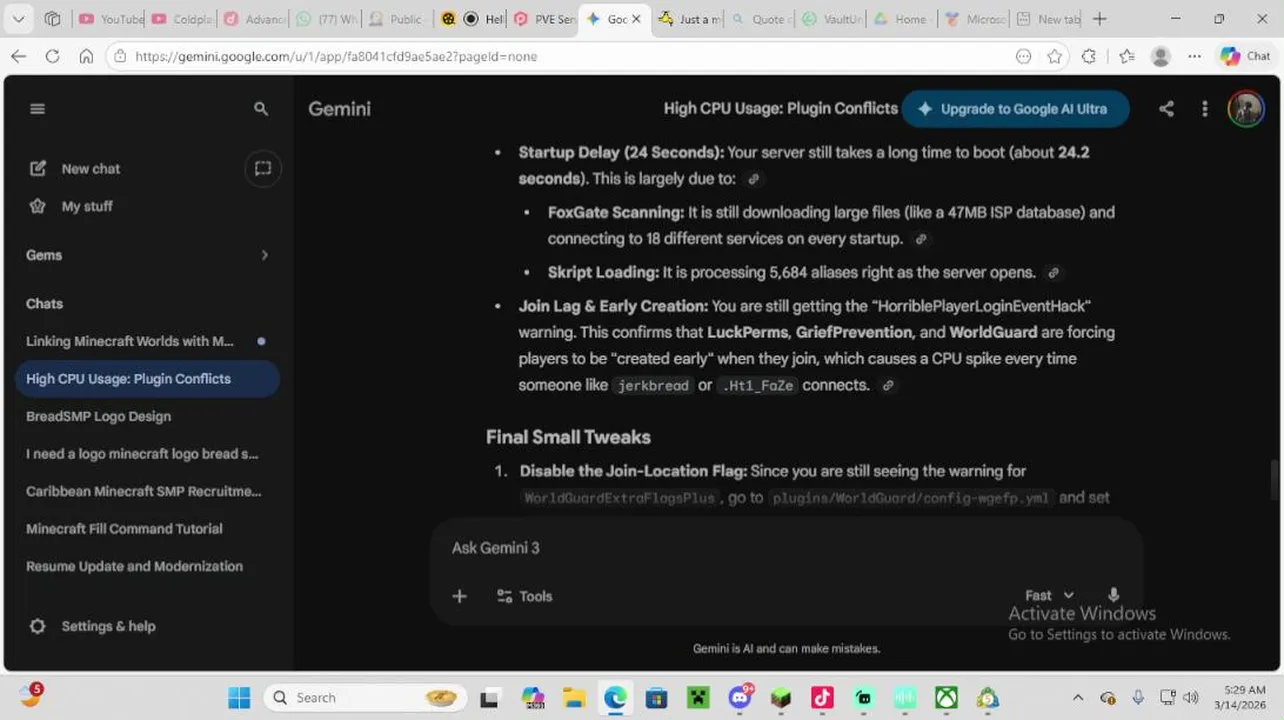The height and width of the screenshot is (720, 1284).
Task: Open Discord from the taskbar
Action: (x=740, y=697)
